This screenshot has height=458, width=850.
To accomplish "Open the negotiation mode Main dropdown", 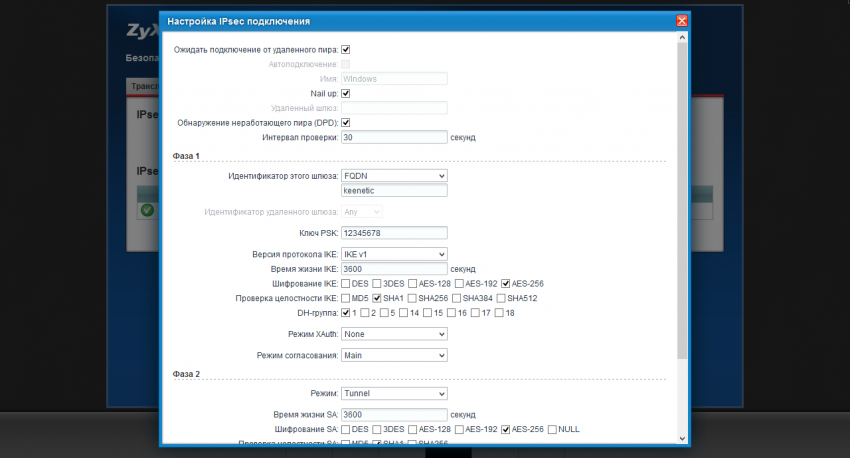I will [x=394, y=355].
